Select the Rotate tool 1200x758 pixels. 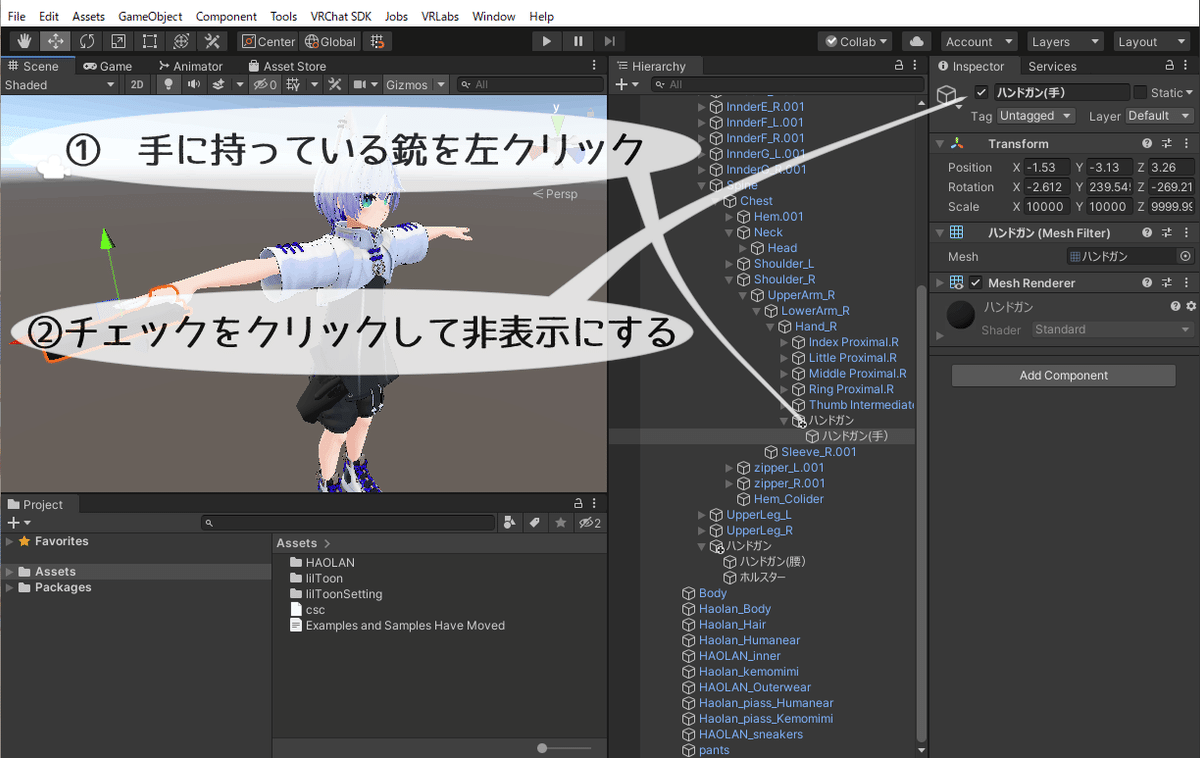[x=87, y=41]
